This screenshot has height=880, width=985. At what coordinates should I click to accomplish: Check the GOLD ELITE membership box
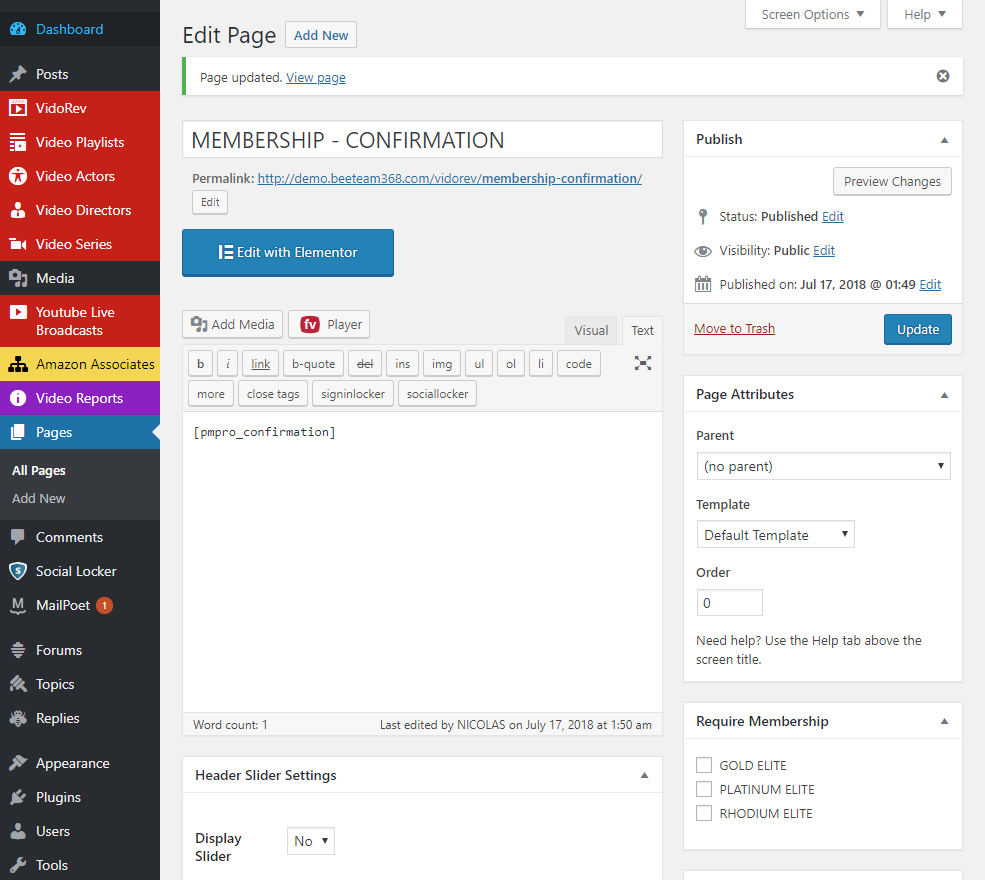(704, 765)
